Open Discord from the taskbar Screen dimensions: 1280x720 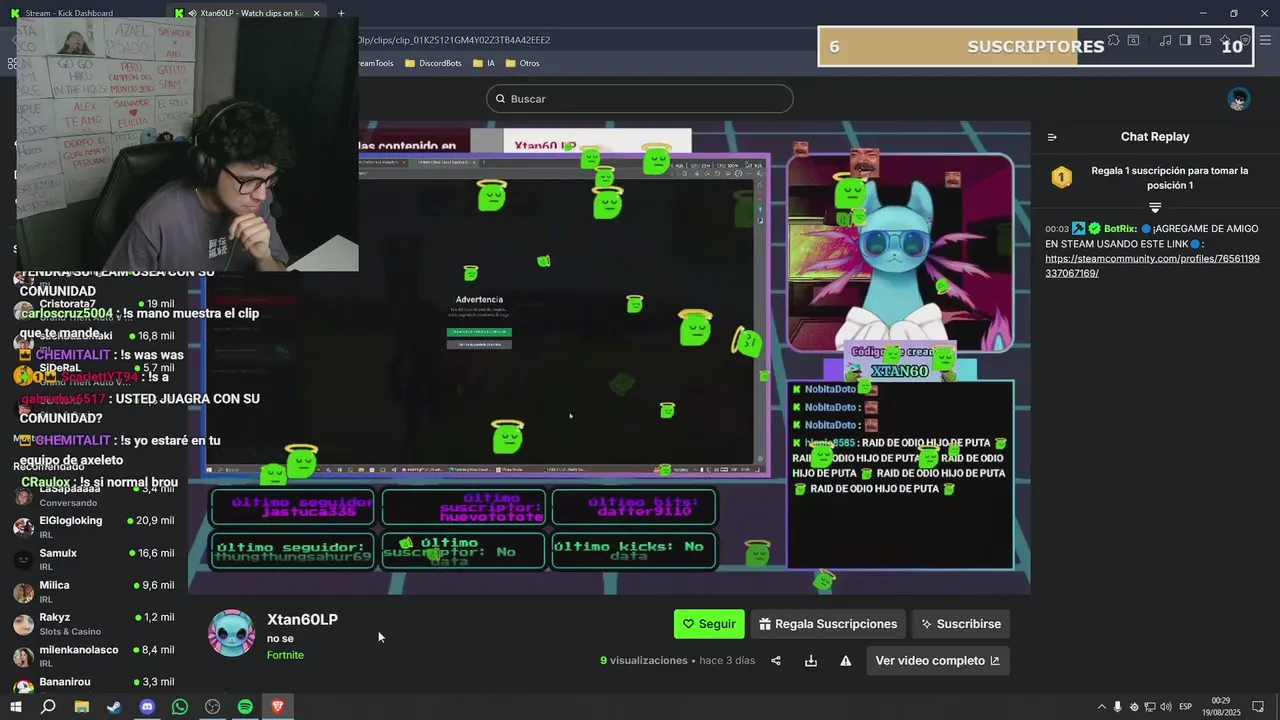click(x=147, y=707)
